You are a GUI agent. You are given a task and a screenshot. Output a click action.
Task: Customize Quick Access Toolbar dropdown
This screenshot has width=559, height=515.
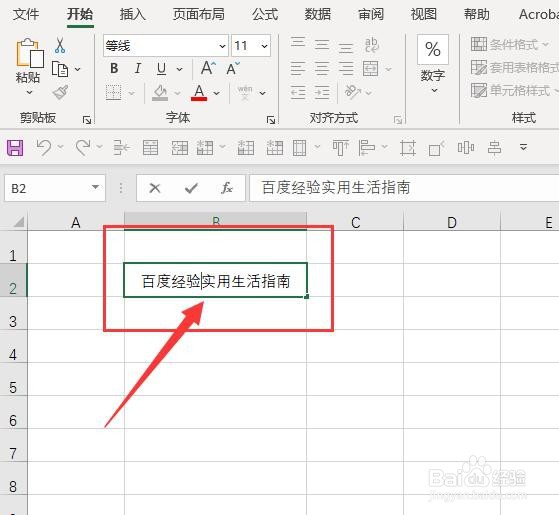523,147
